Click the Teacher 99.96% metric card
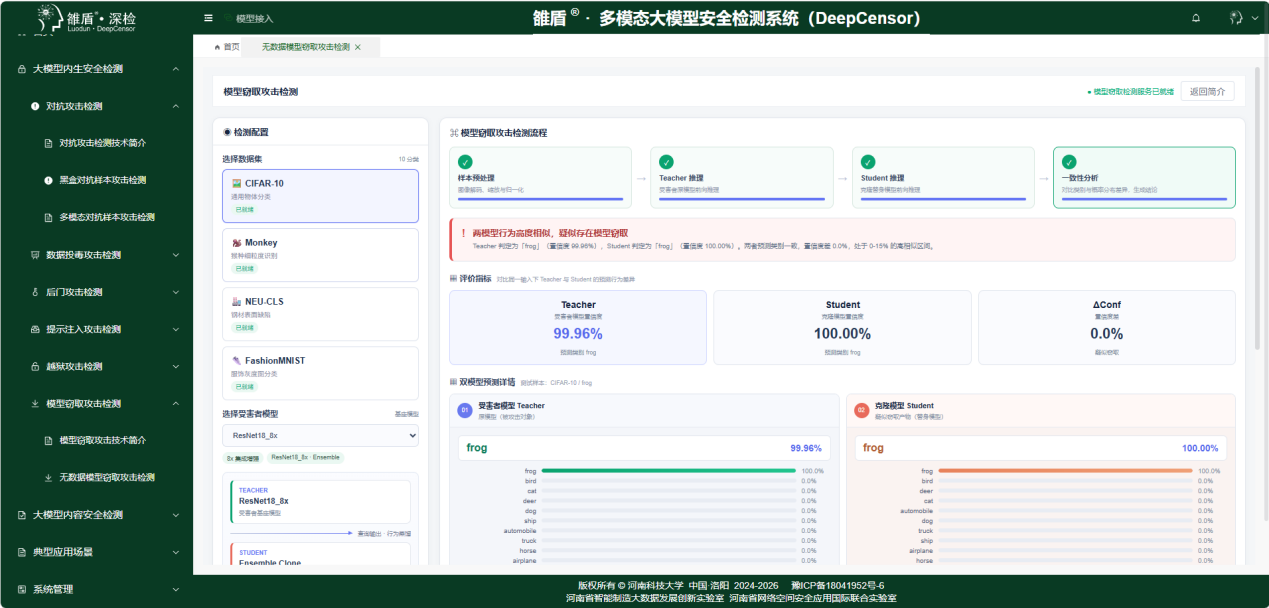This screenshot has height=608, width=1269. pos(578,327)
